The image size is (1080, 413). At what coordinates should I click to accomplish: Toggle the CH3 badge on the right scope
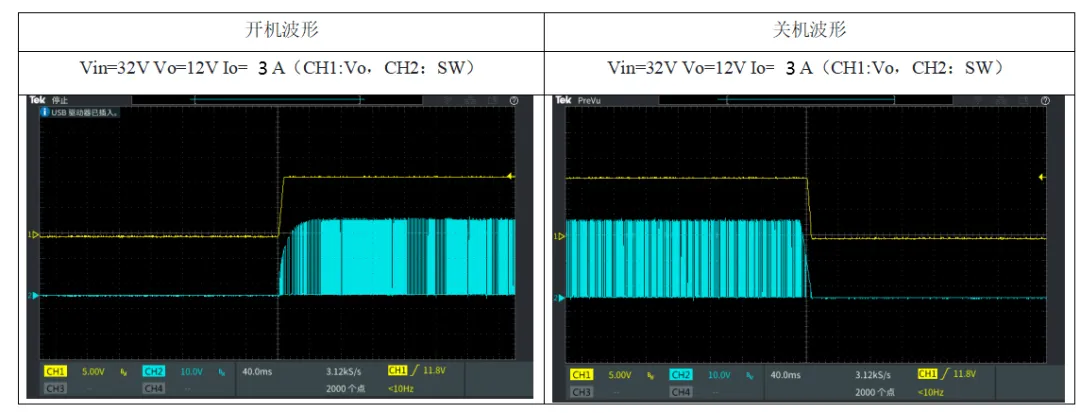coord(581,392)
